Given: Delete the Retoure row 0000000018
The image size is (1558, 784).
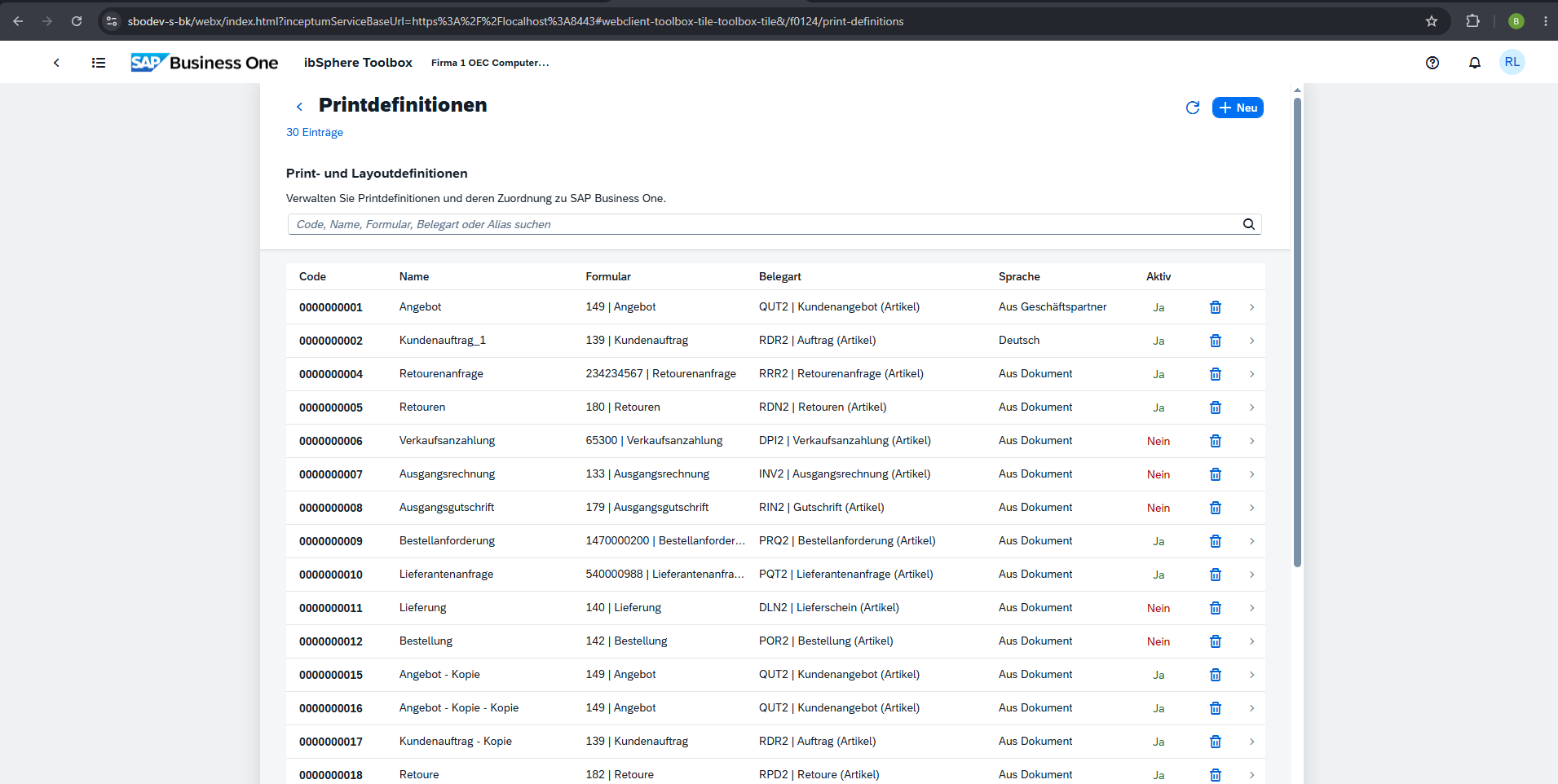Looking at the screenshot, I should [1215, 775].
